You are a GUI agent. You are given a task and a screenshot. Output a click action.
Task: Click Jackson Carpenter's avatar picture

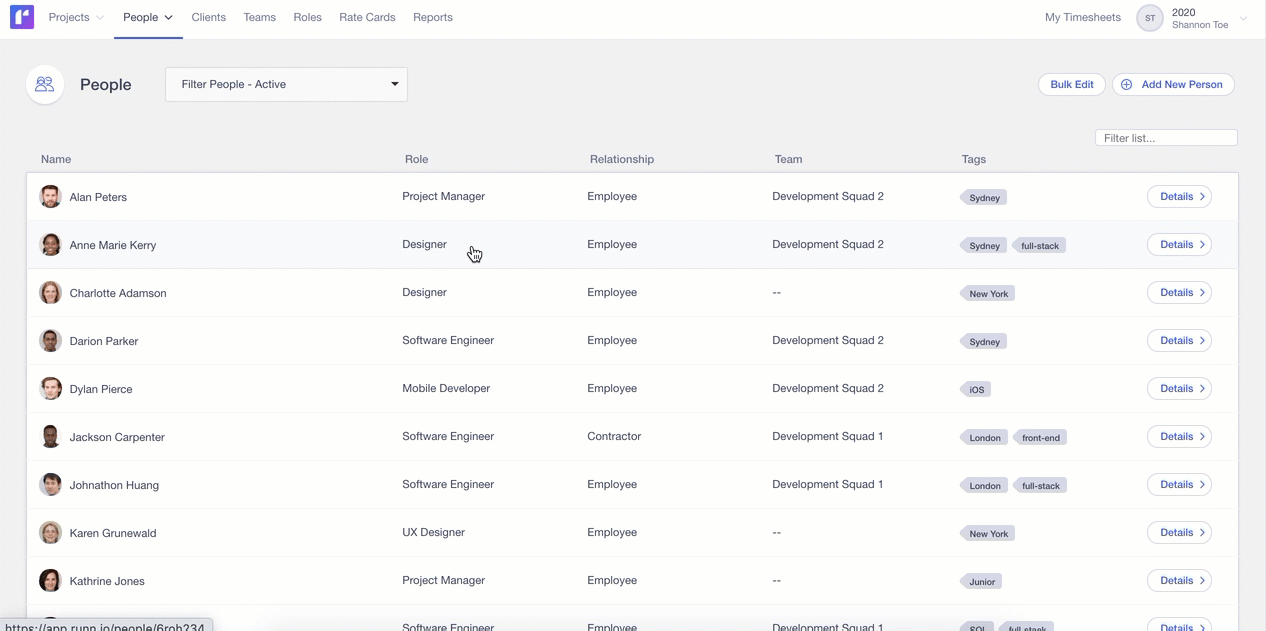pos(50,437)
